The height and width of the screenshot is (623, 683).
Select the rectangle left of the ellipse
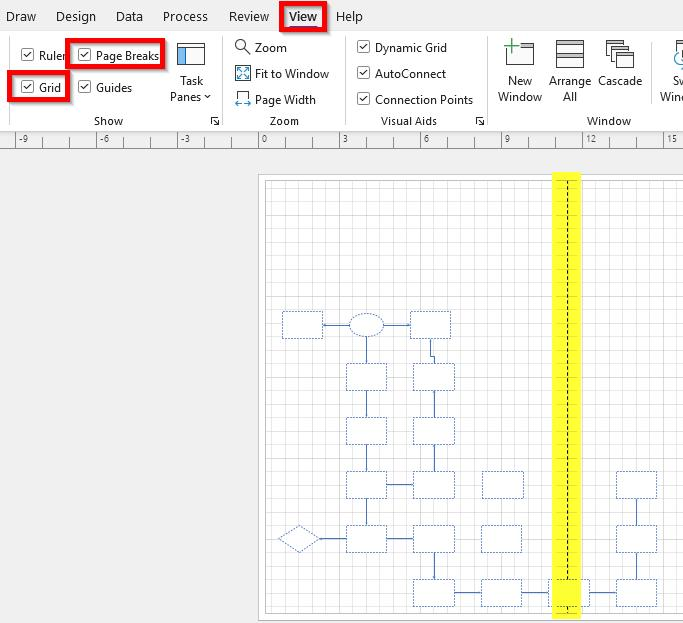(x=302, y=325)
